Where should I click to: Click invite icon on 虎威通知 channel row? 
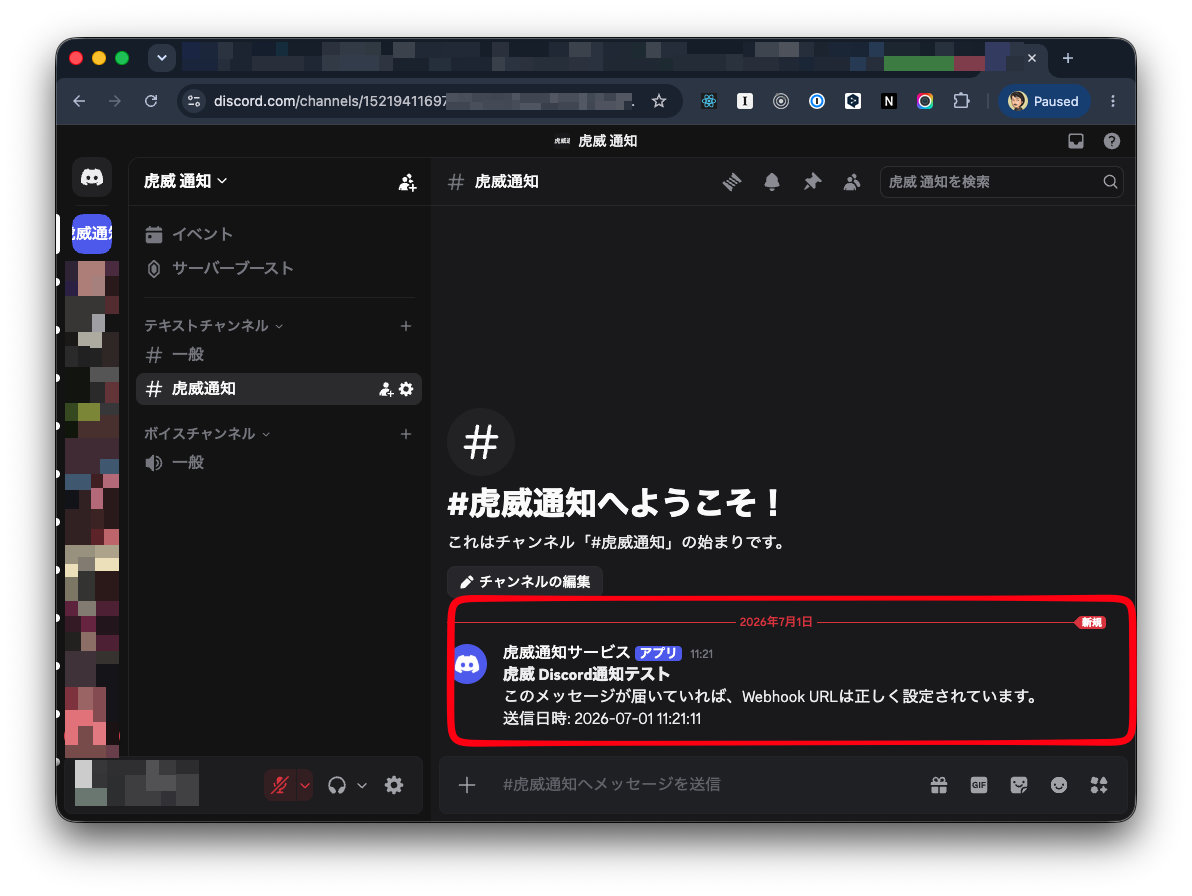click(385, 389)
